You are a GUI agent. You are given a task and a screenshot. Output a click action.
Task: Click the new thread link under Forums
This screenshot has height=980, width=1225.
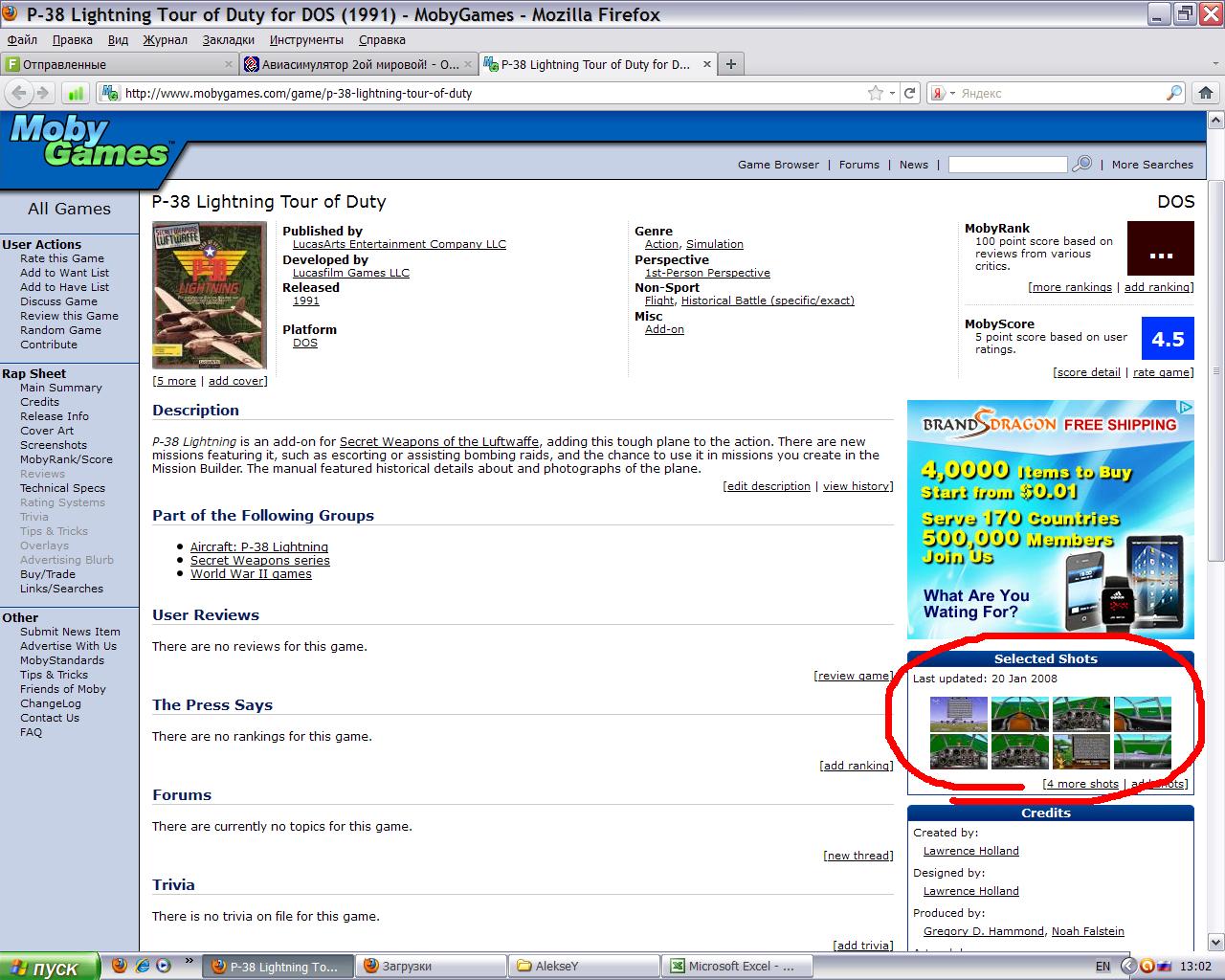coord(858,856)
